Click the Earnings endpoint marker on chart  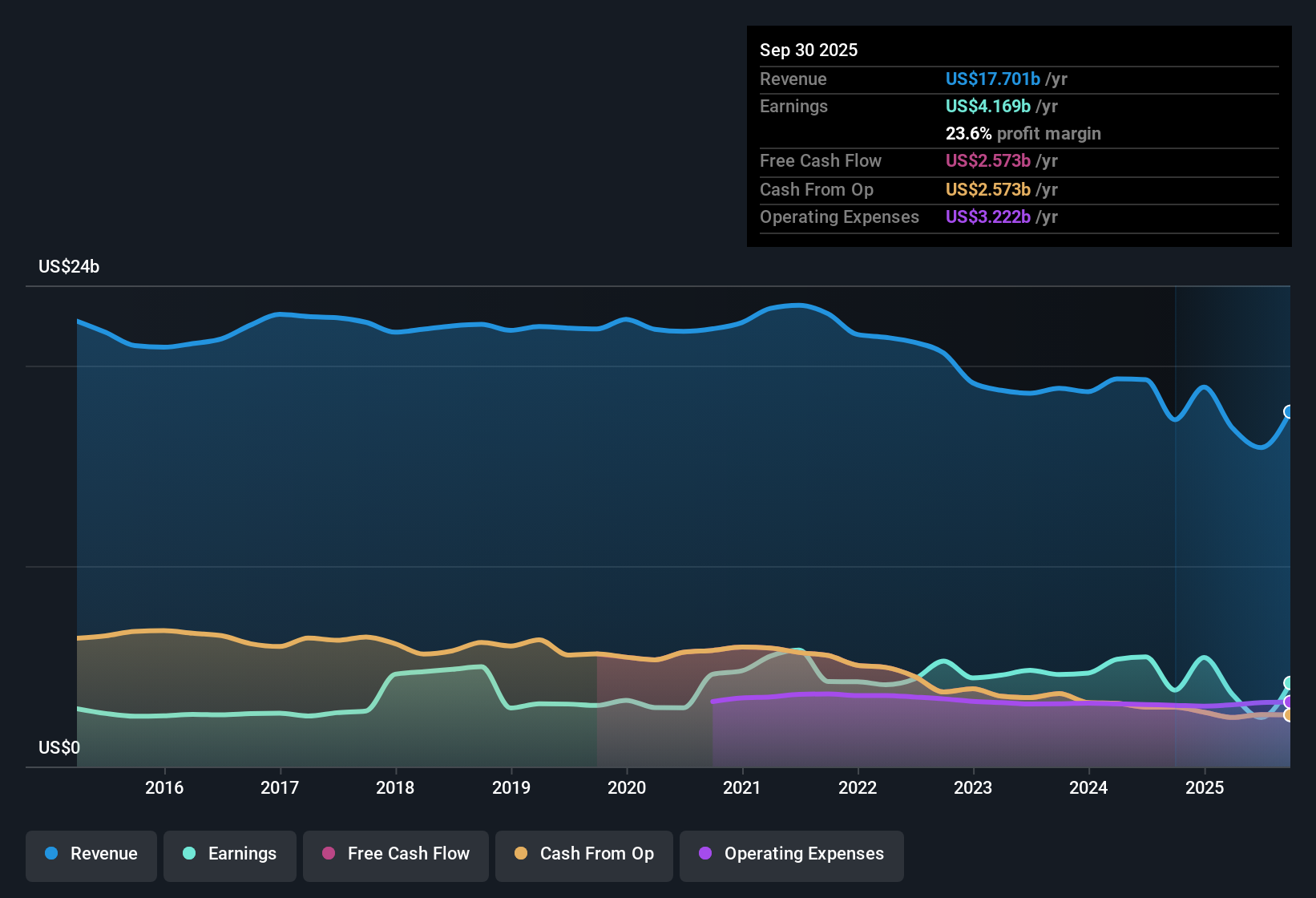[x=1289, y=683]
